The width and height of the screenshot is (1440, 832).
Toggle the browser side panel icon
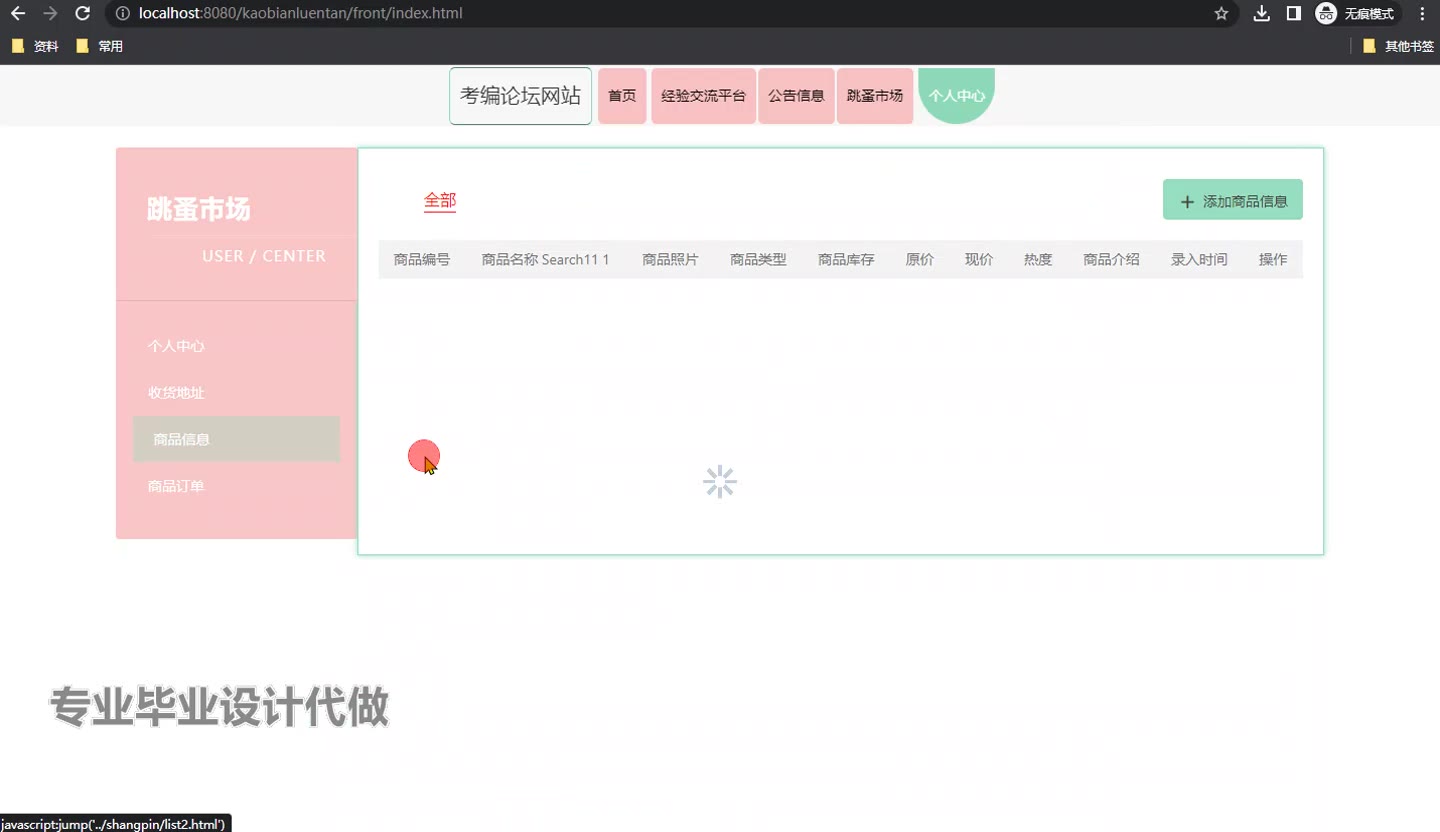(x=1293, y=14)
